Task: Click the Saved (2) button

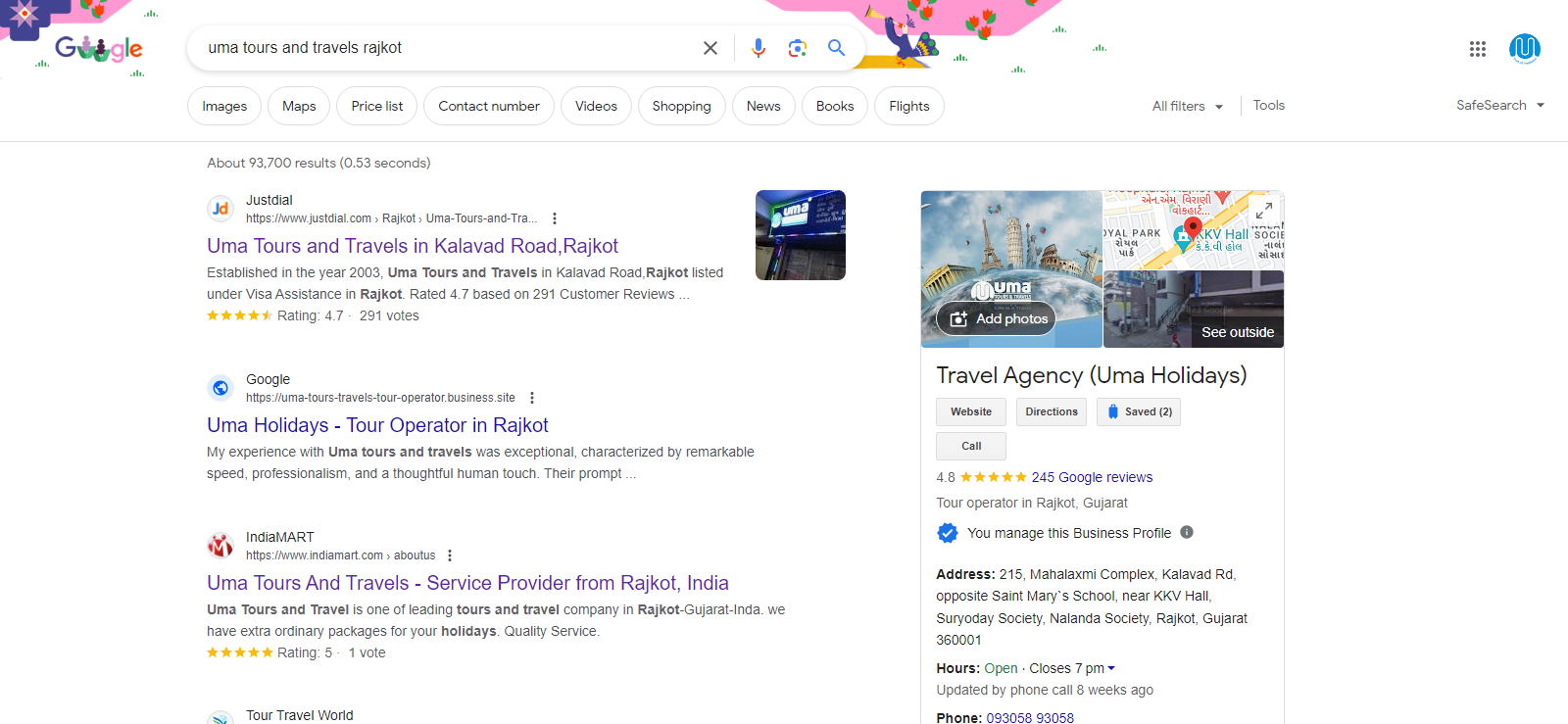Action: coord(1139,411)
